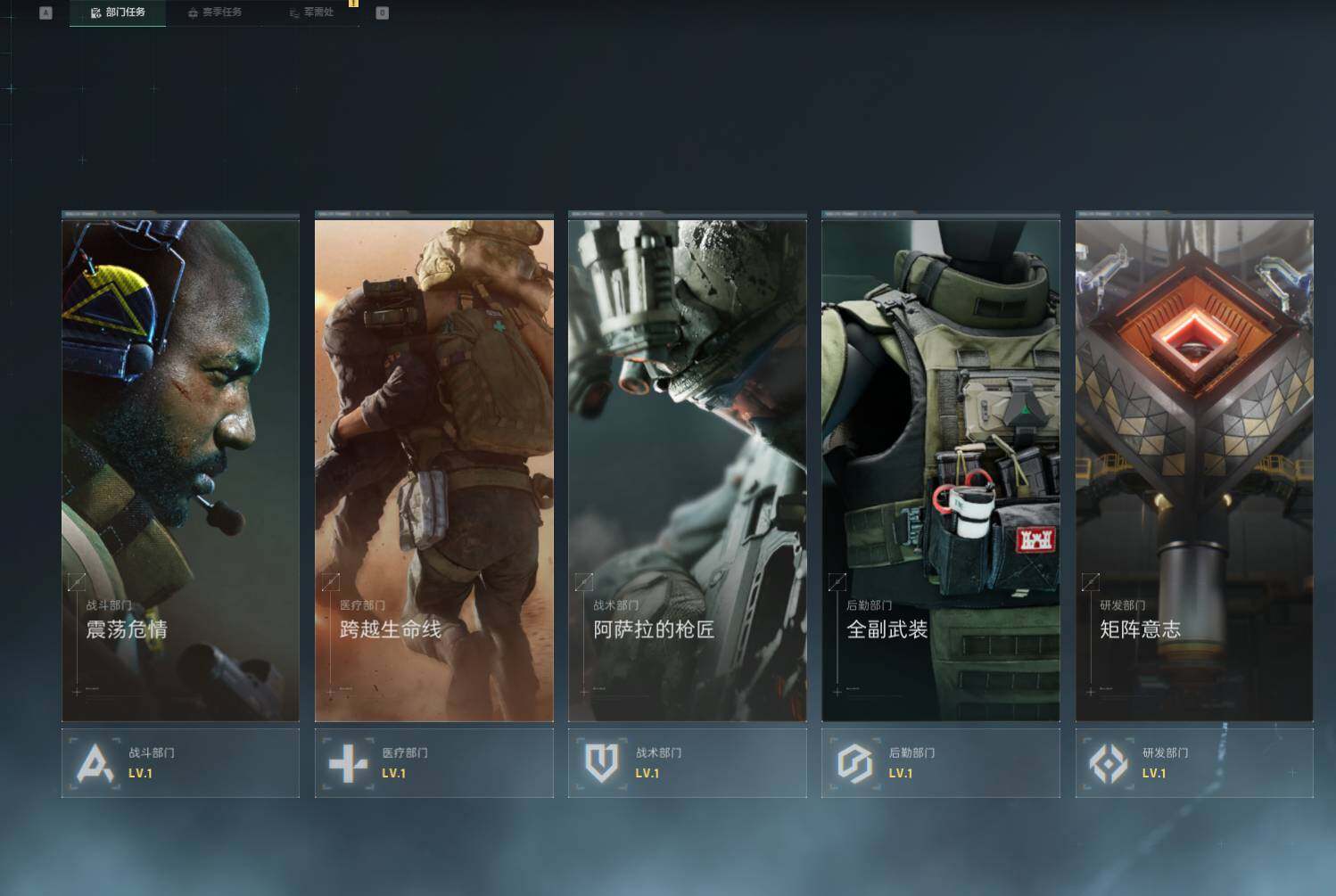1336x896 pixels.
Task: Click the 战术部门 shield emblem icon
Action: tap(601, 764)
